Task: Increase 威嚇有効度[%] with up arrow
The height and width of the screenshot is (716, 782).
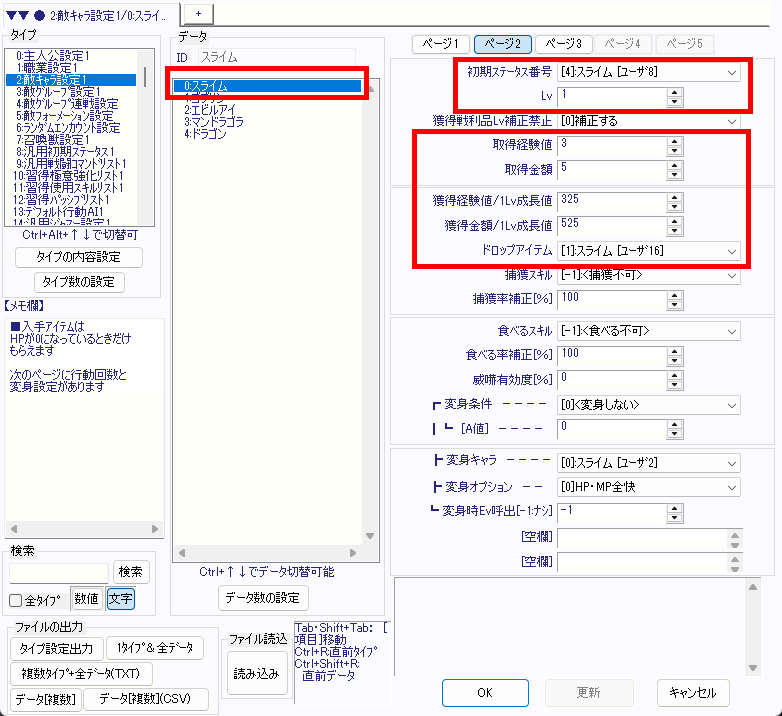Action: 675,374
